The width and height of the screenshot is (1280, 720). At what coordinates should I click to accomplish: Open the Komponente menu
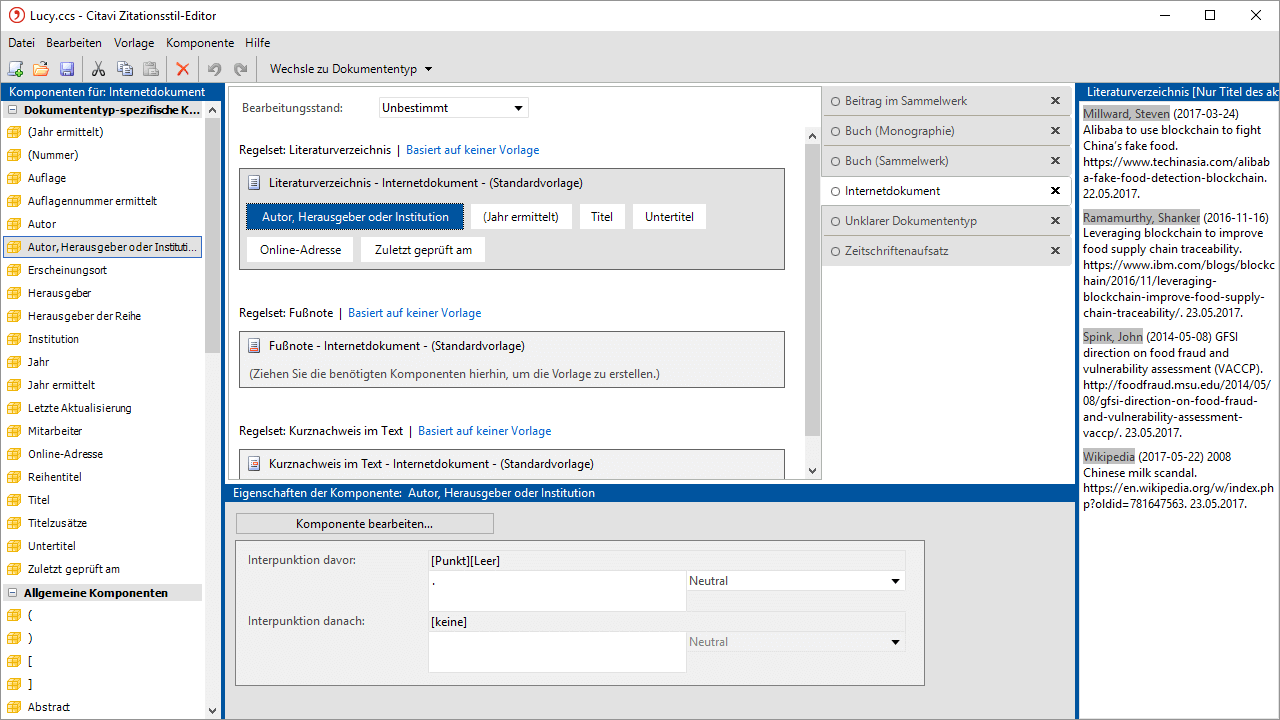coord(200,43)
